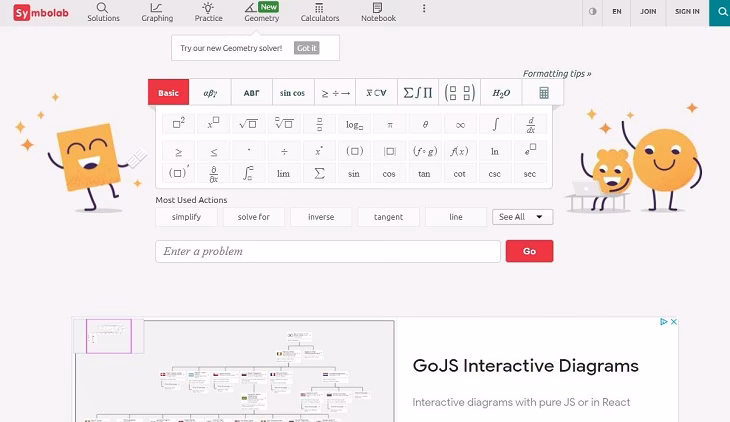Image resolution: width=730 pixels, height=422 pixels.
Task: Insert the square root symbol
Action: pos(248,125)
